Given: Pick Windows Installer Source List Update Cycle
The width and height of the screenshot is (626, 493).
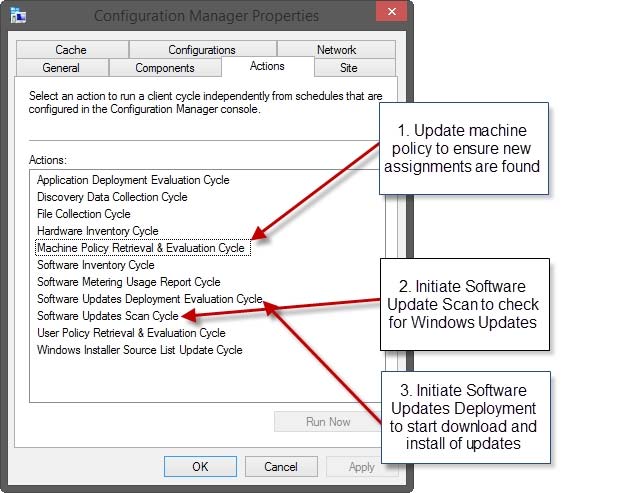Looking at the screenshot, I should tap(140, 350).
